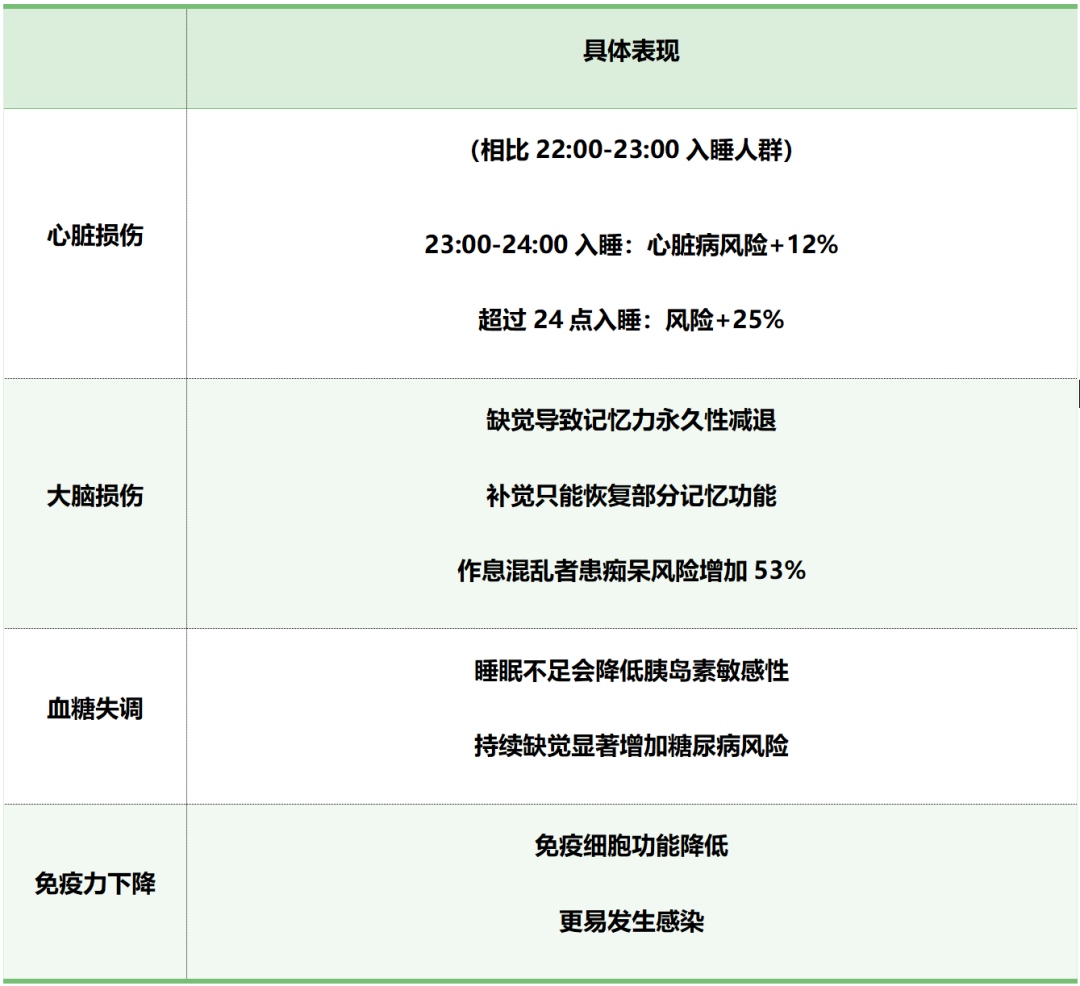
Task: Click the 53% dementia risk number
Action: click(x=780, y=571)
